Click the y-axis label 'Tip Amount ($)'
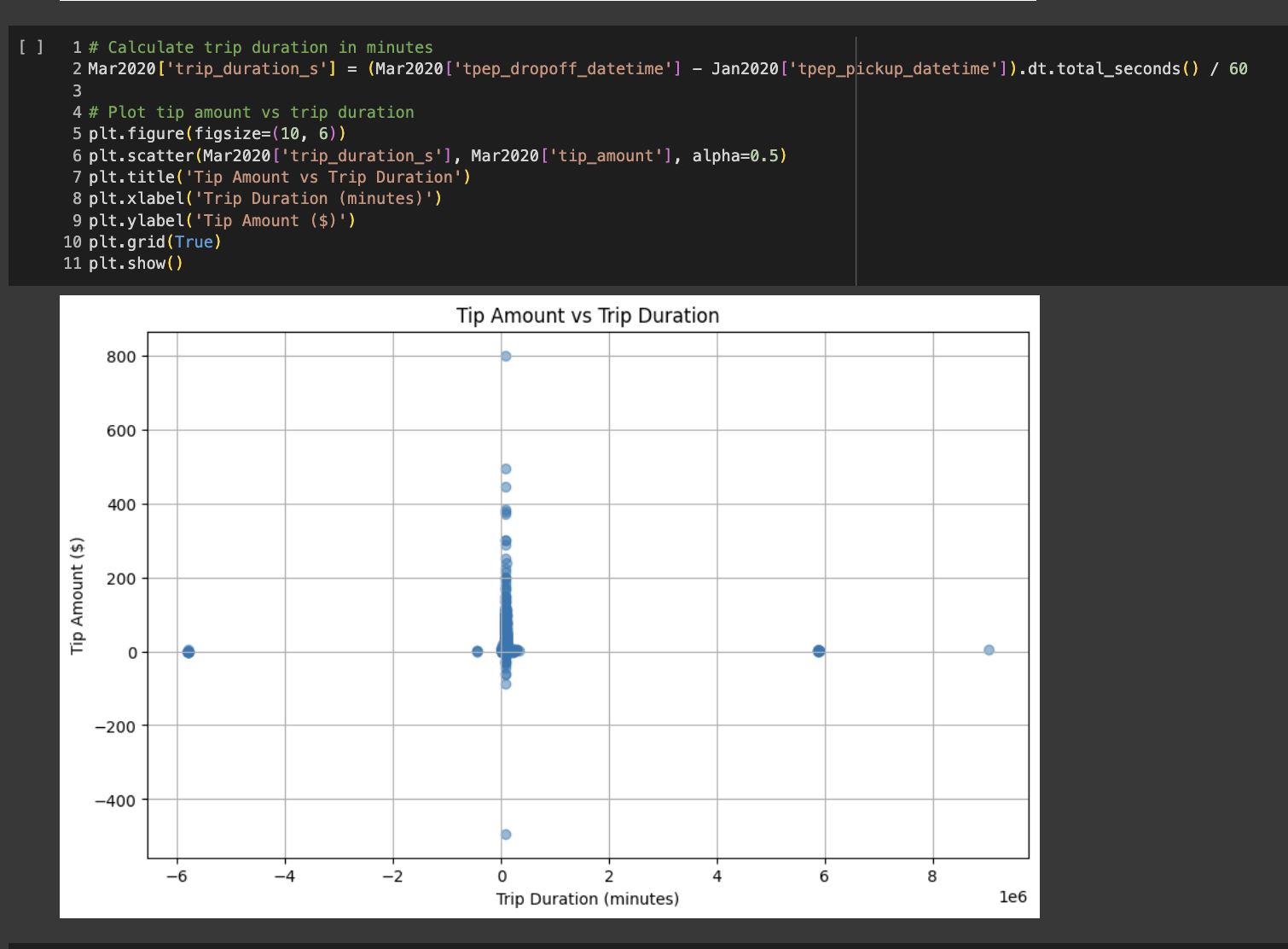This screenshot has width=1288, height=949. pyautogui.click(x=78, y=596)
